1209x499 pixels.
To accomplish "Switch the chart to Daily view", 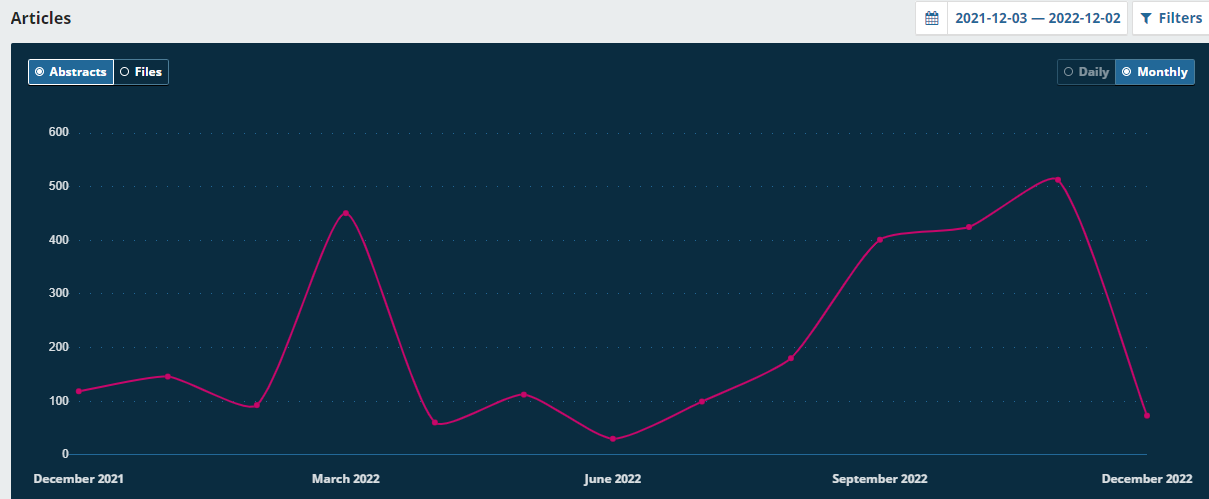I will click(1086, 72).
